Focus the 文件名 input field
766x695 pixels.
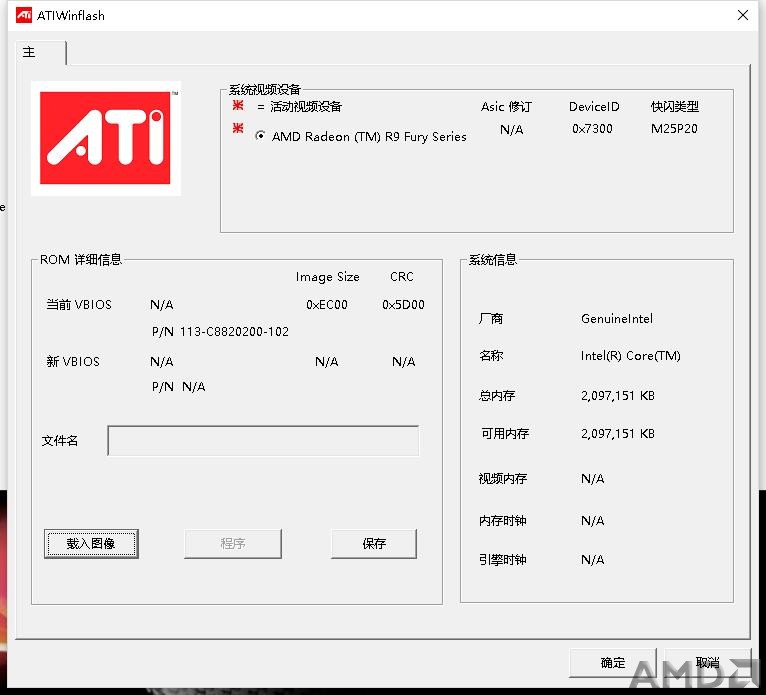[x=263, y=441]
